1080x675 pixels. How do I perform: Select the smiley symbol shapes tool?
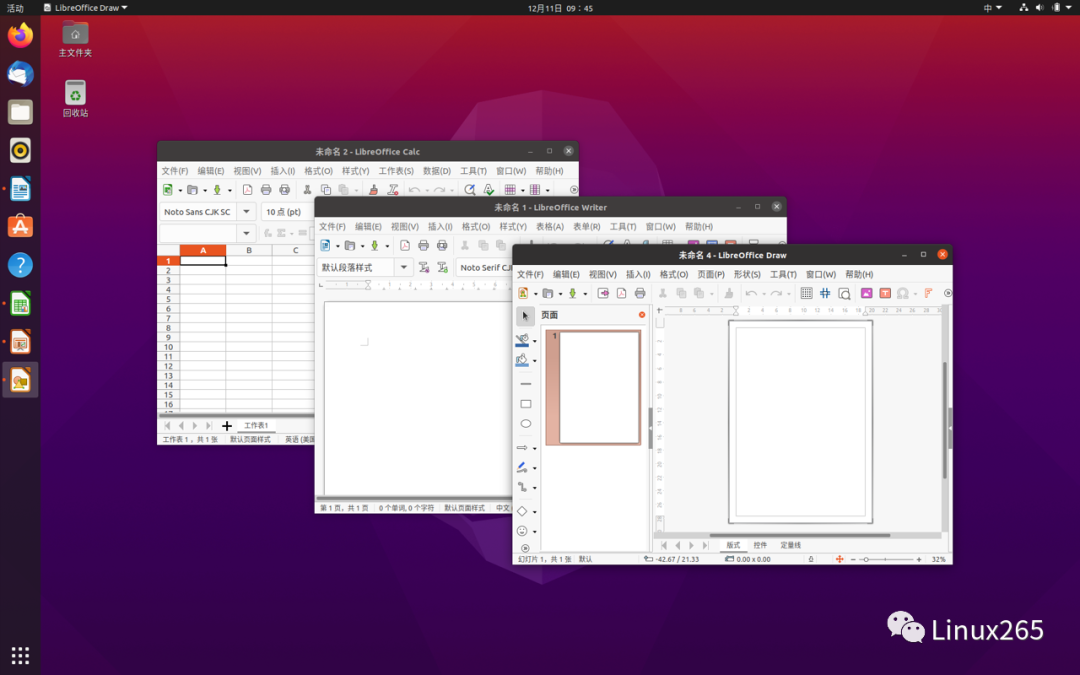[522, 531]
